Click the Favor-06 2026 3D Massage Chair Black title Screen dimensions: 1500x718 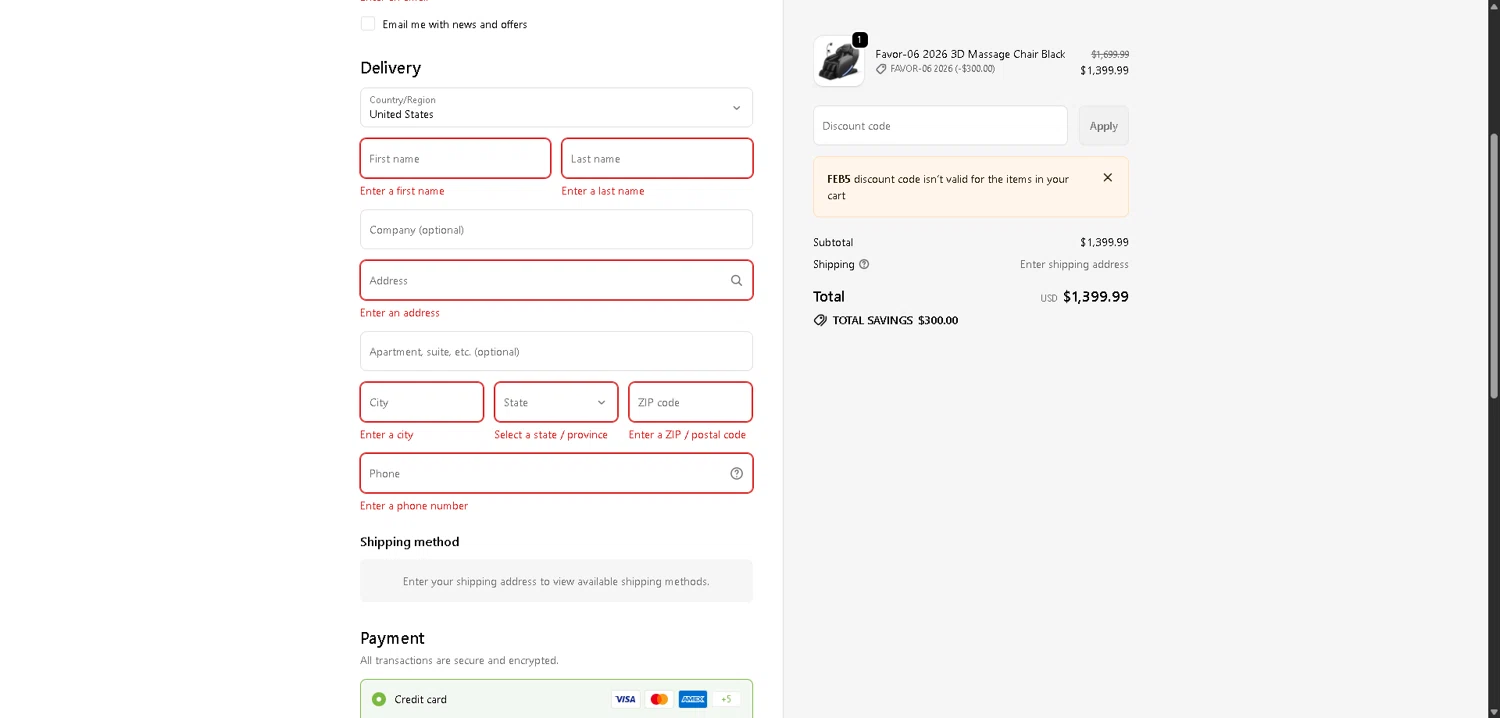point(970,54)
